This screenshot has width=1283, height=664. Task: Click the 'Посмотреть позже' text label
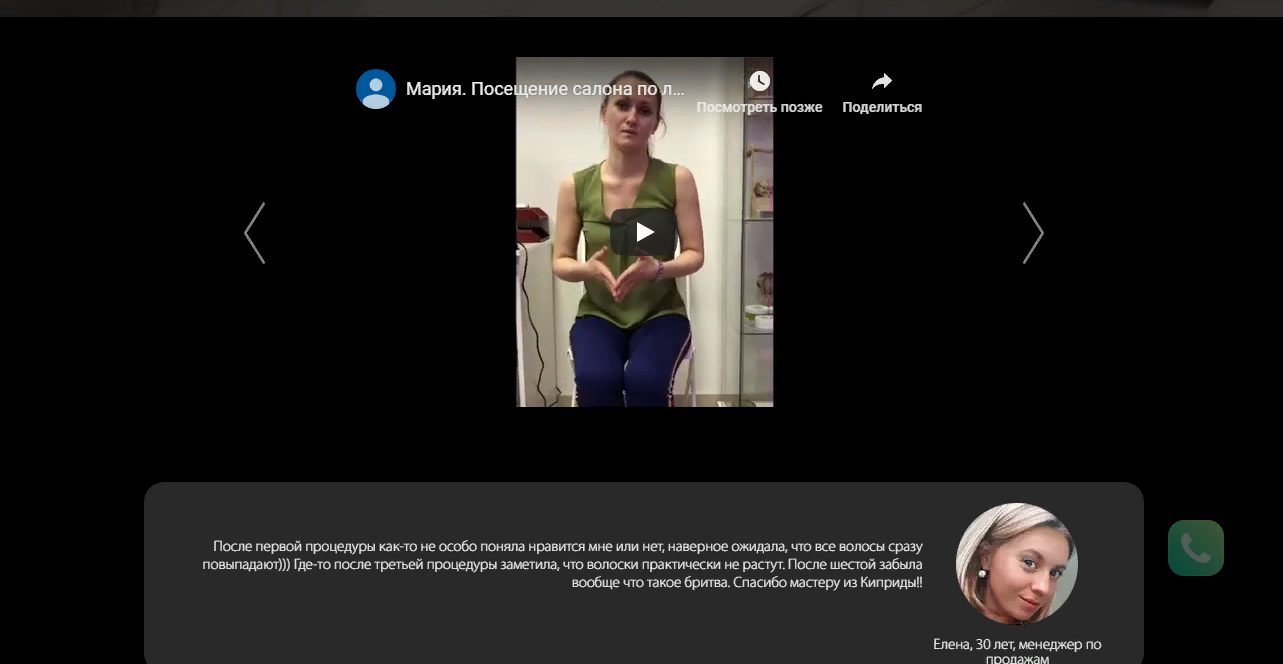tap(760, 107)
